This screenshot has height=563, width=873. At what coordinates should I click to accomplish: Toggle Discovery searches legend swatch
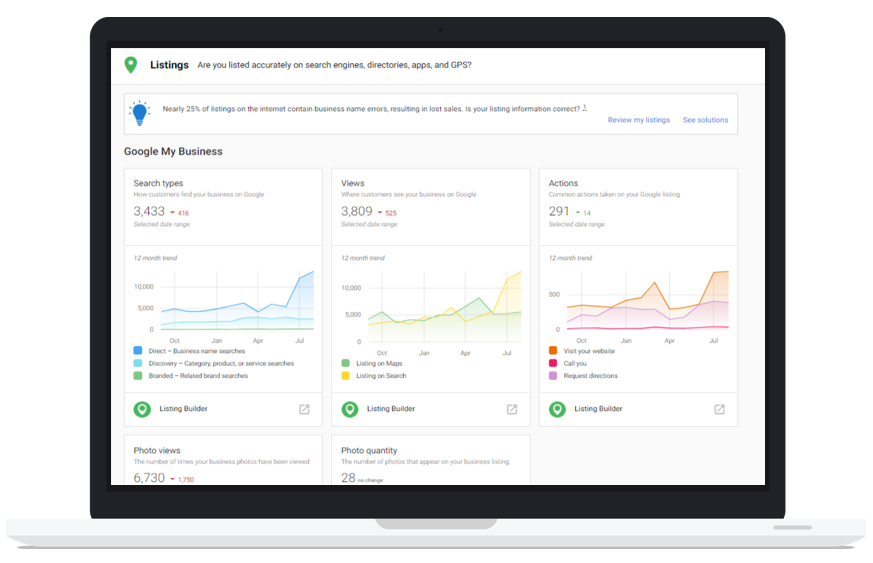click(138, 364)
